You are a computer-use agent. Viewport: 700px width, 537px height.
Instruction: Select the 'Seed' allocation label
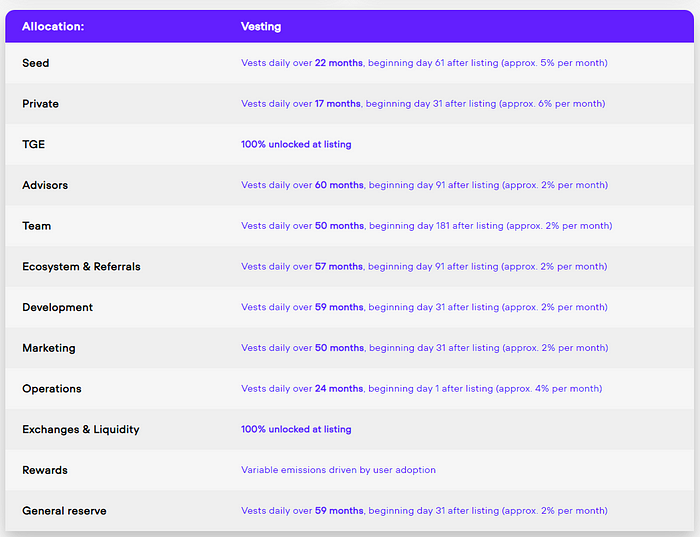click(36, 63)
